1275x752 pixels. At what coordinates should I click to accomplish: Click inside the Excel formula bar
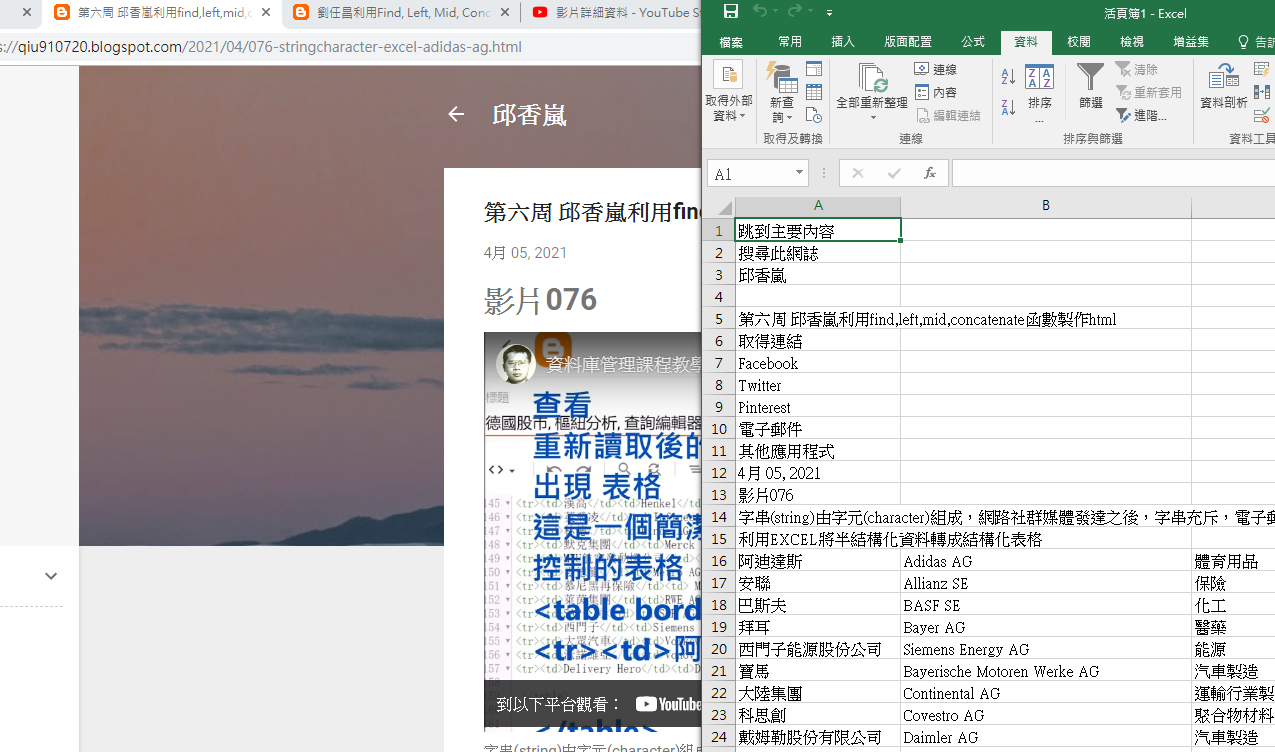pos(1113,174)
